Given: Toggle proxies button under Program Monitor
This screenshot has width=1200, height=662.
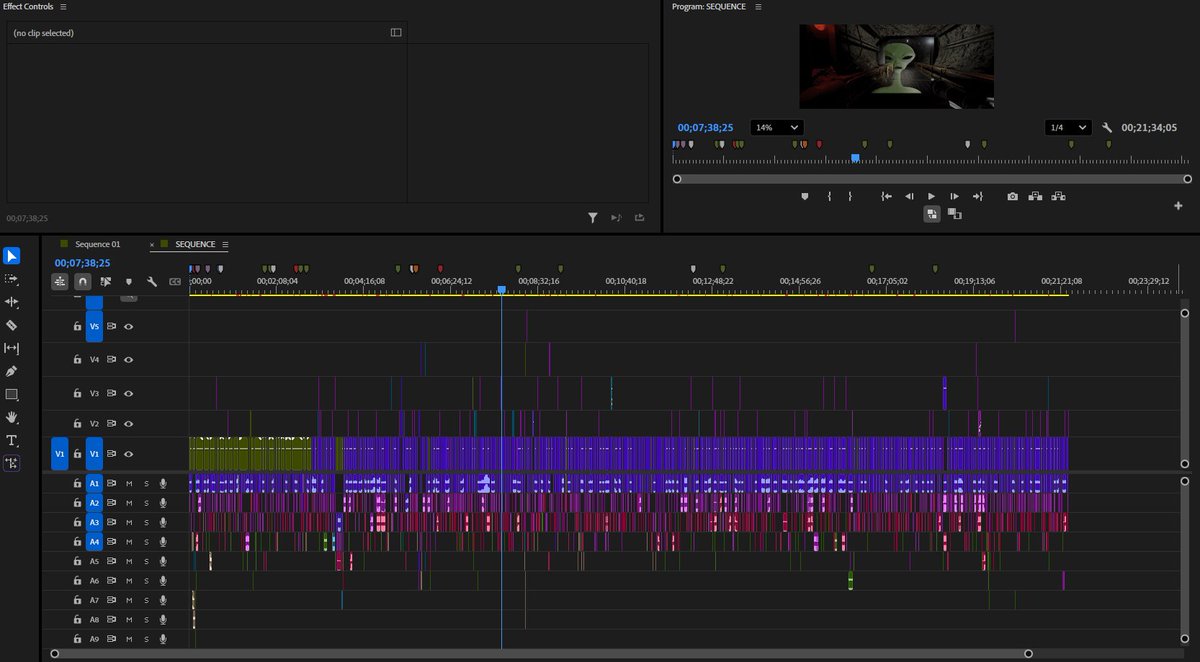Looking at the screenshot, I should (x=932, y=213).
